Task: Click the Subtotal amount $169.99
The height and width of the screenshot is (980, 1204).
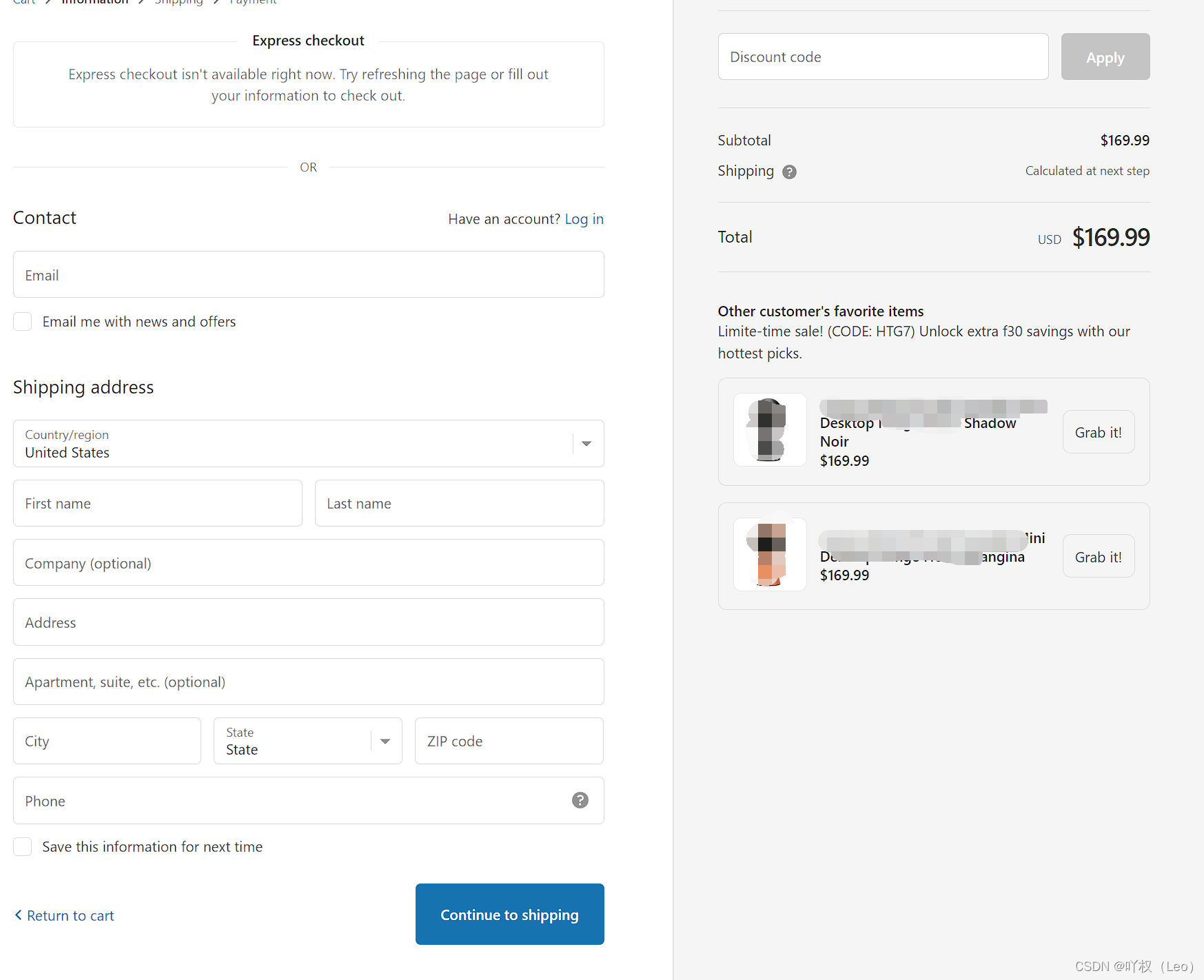Action: [1125, 141]
